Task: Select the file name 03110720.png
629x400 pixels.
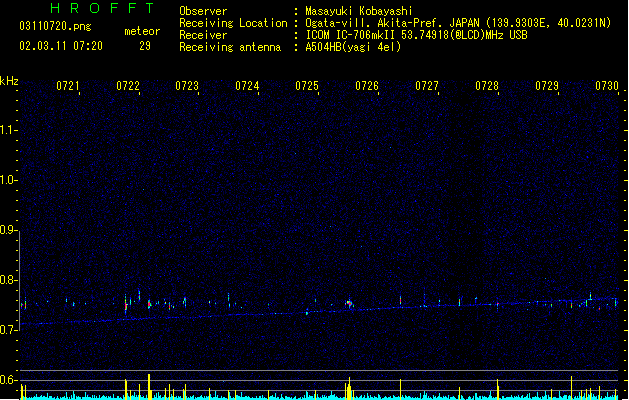Action: point(55,26)
